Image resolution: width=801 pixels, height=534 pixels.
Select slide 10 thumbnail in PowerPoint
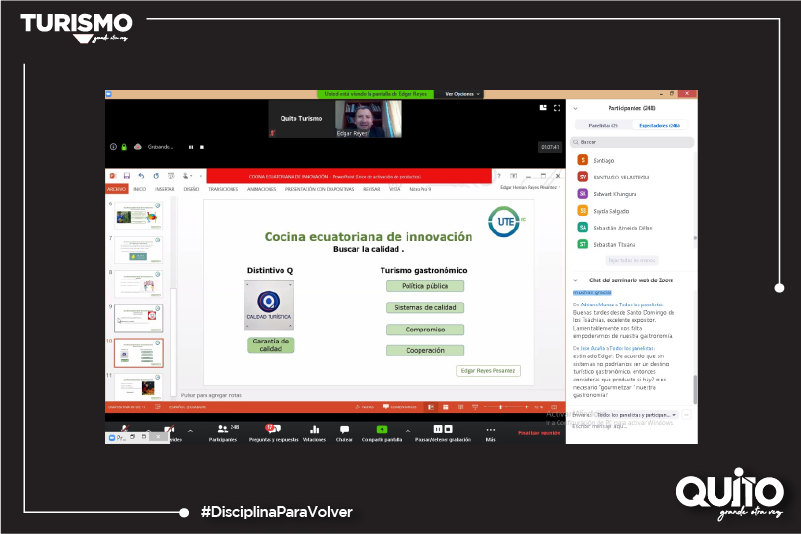click(138, 353)
